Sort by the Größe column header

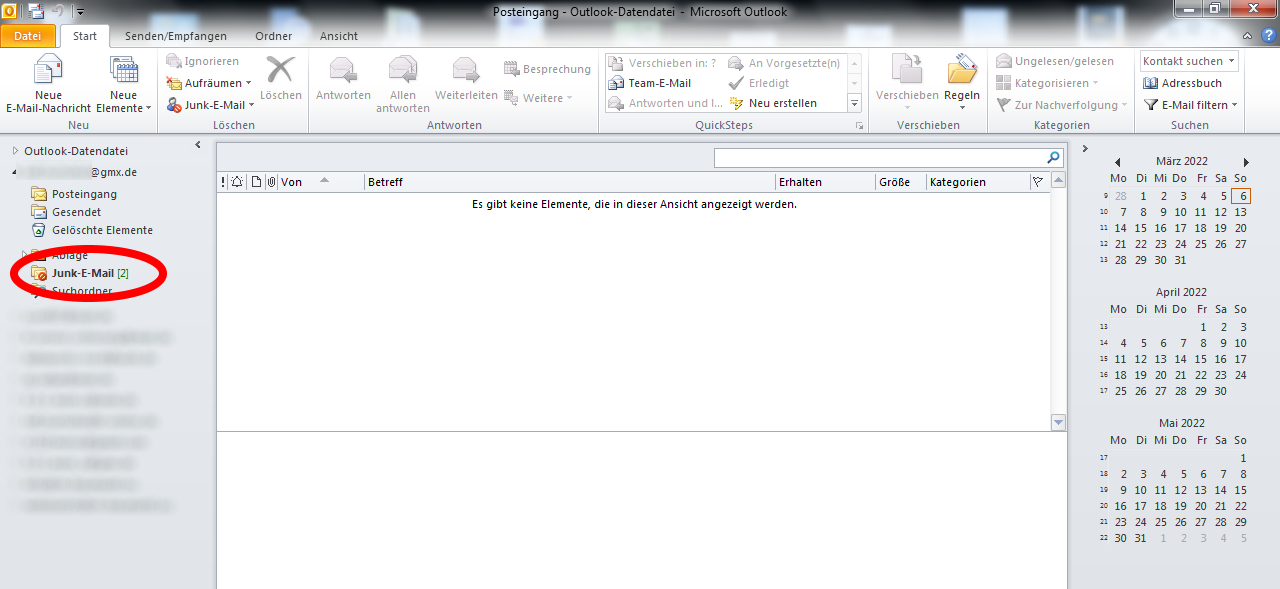(900, 182)
